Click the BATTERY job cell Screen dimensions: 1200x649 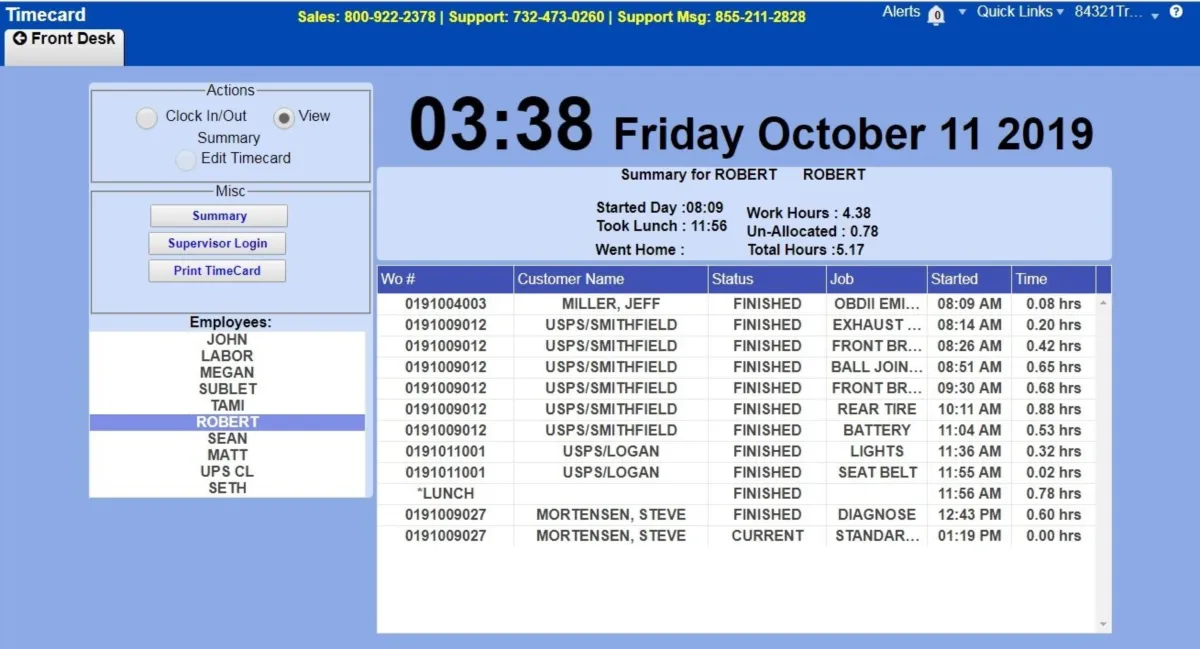click(877, 430)
